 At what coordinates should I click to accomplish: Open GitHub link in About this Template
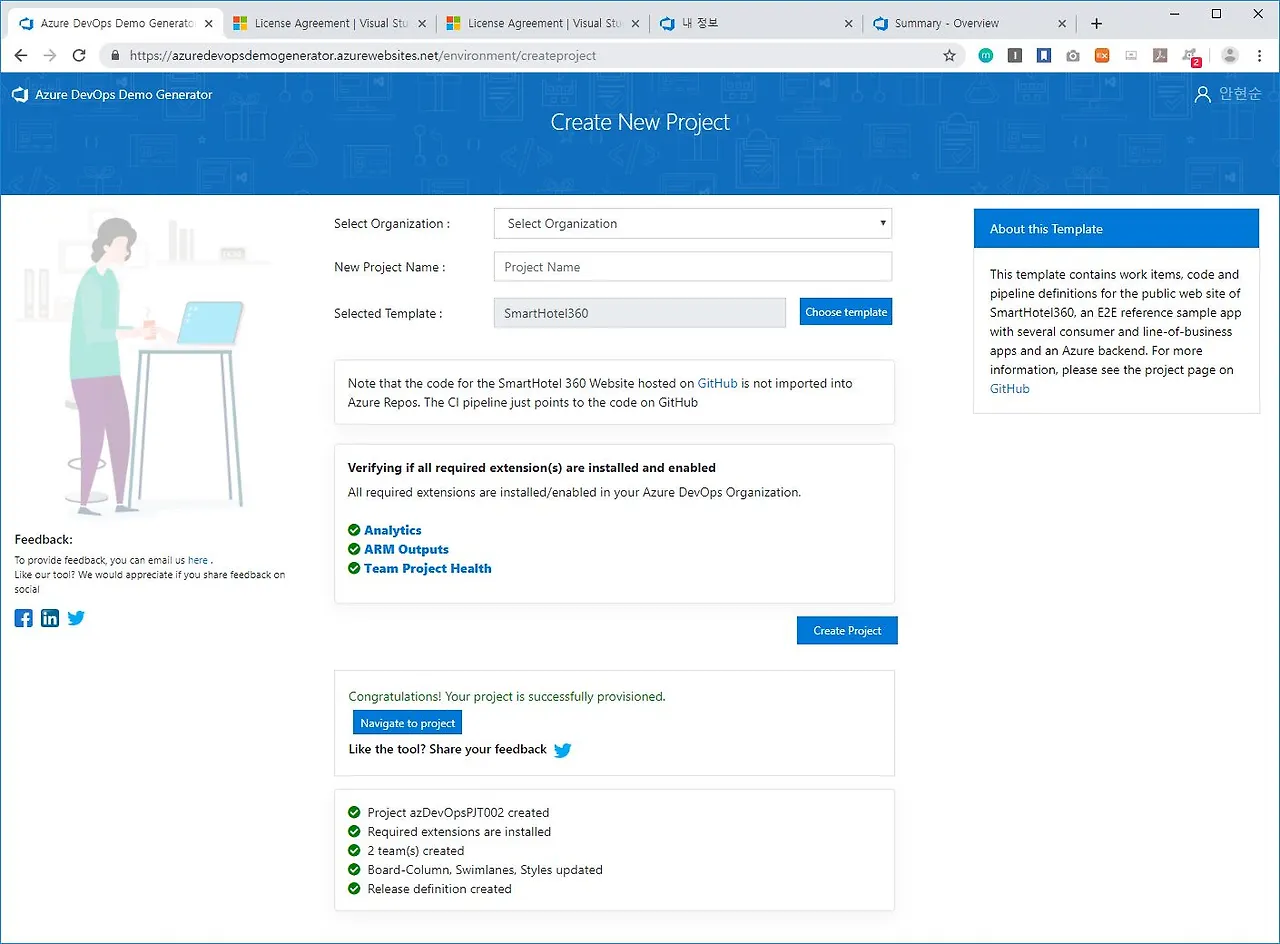1010,389
